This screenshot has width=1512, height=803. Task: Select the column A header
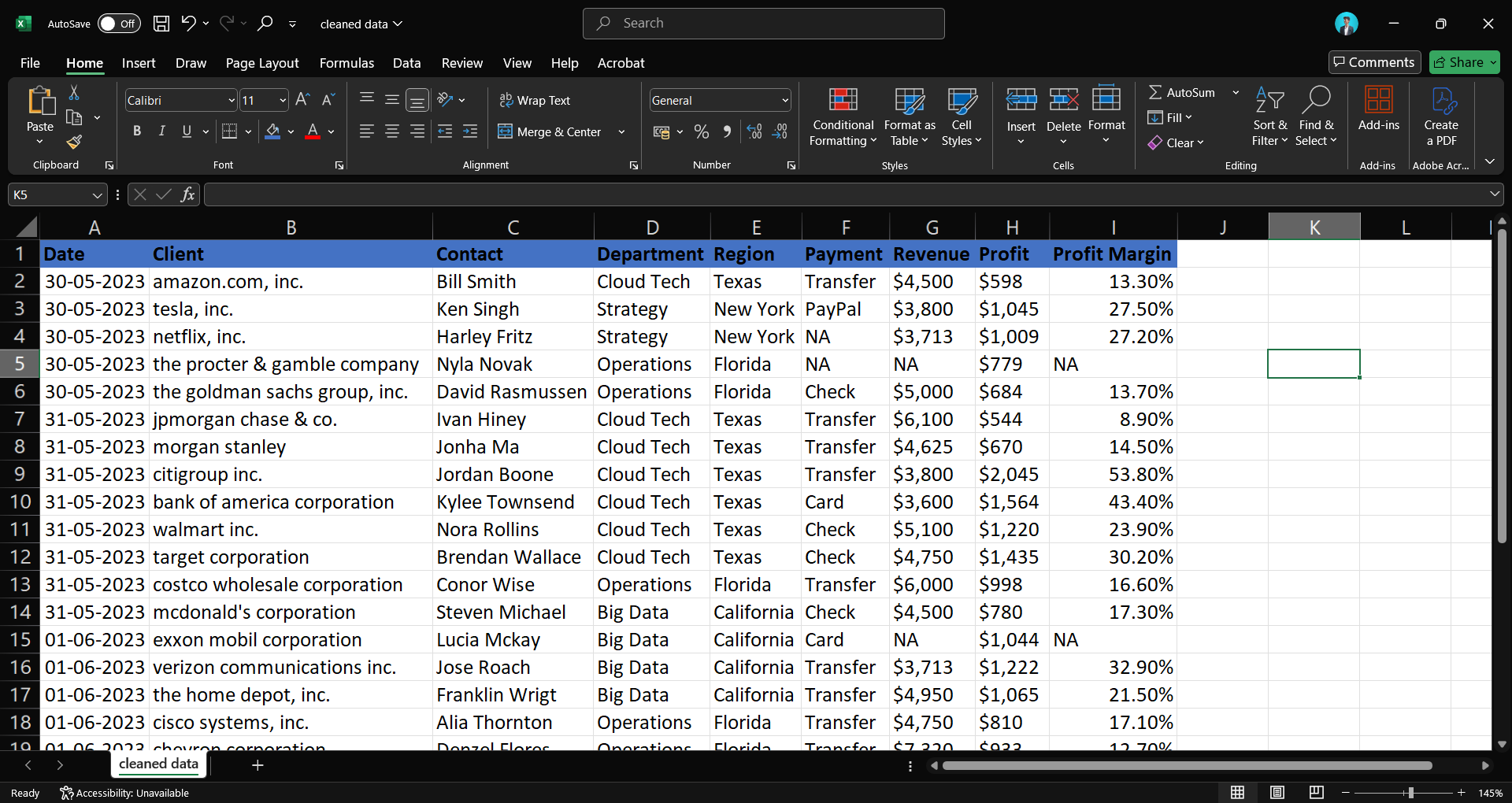(94, 228)
